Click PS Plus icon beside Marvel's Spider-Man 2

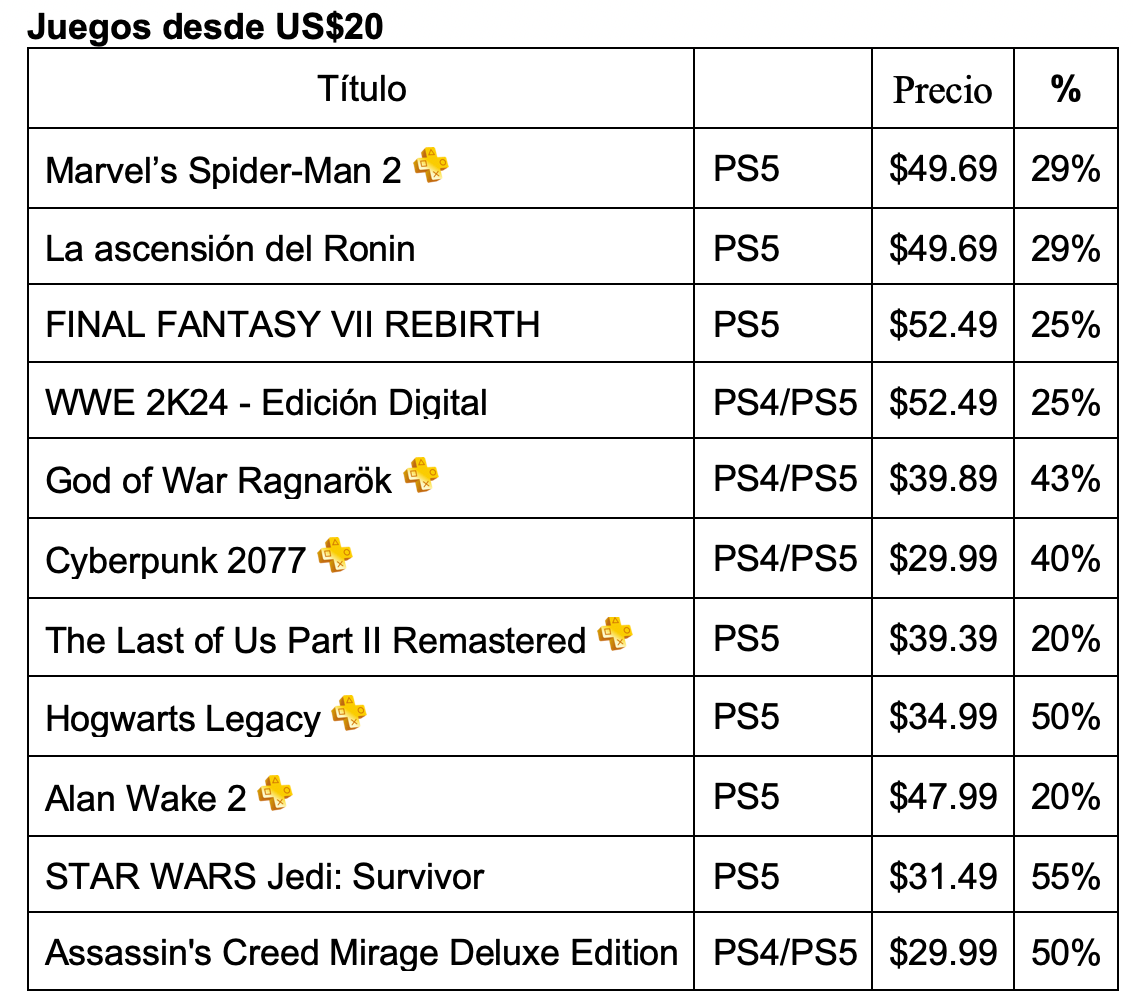coord(431,165)
